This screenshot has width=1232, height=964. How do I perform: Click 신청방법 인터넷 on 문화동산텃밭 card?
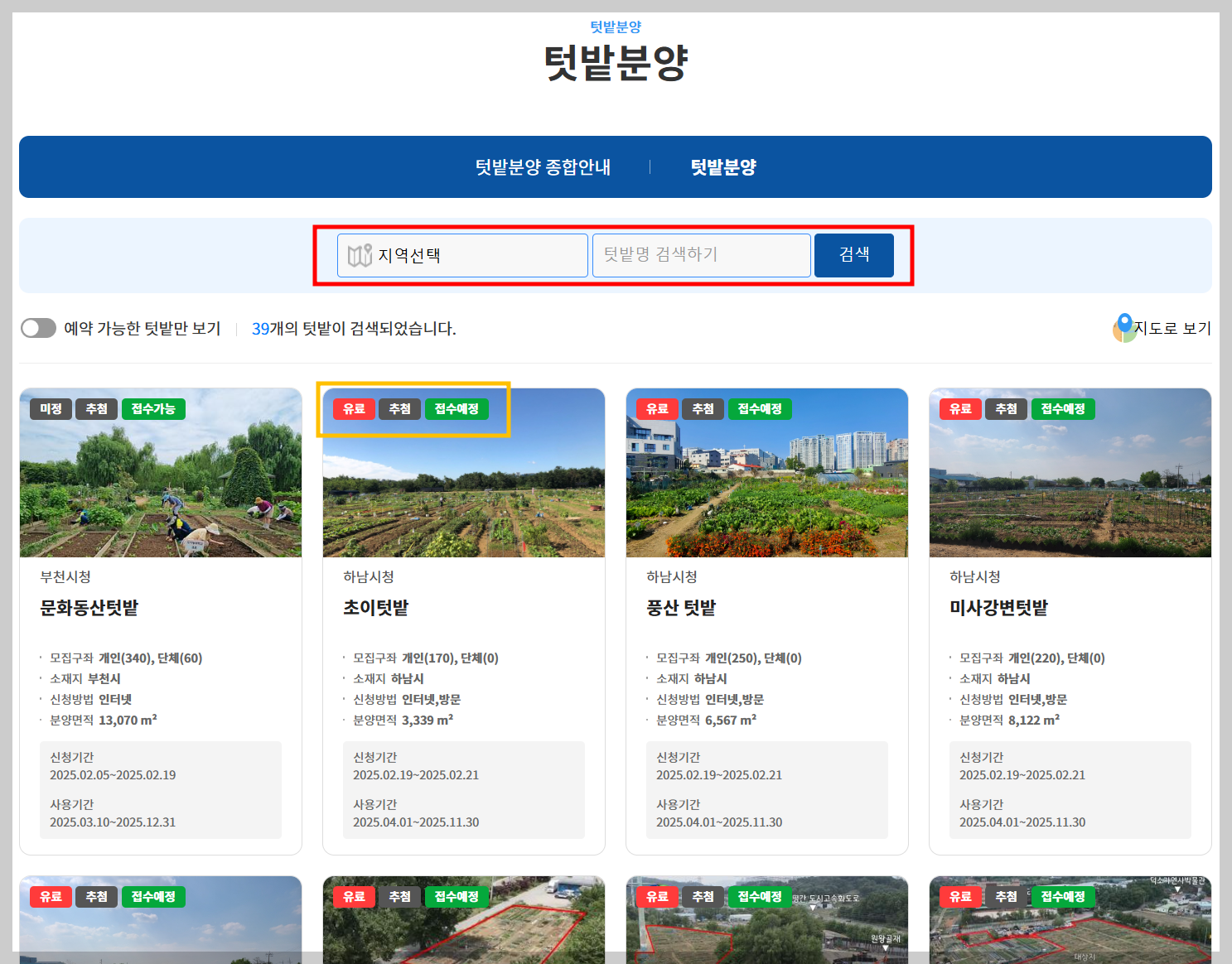pos(91,700)
